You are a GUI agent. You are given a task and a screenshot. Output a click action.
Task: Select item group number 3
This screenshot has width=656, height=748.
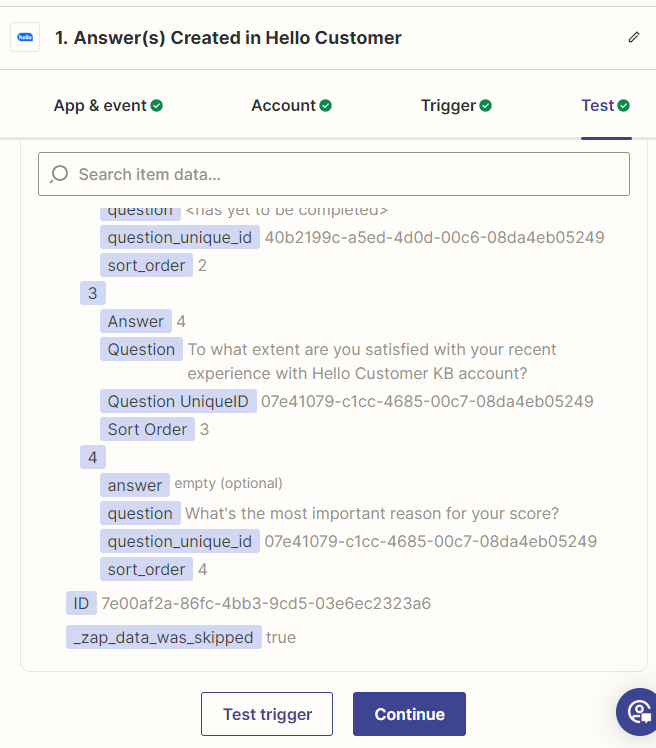[x=93, y=293]
